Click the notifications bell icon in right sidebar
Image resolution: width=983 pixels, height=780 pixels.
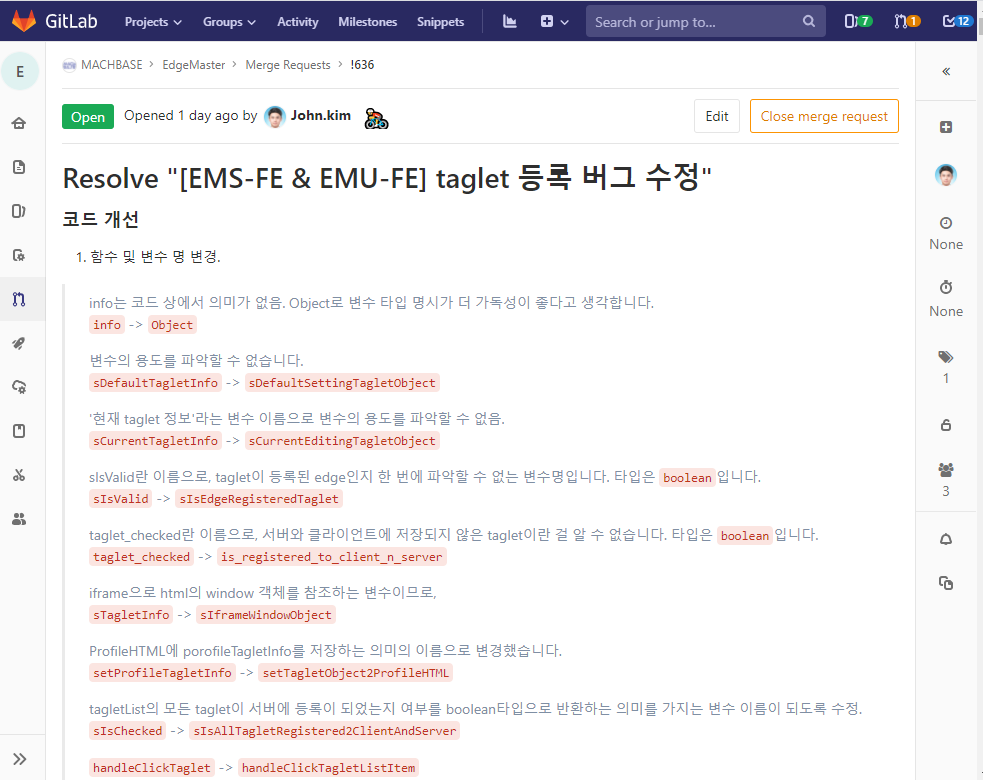click(945, 539)
